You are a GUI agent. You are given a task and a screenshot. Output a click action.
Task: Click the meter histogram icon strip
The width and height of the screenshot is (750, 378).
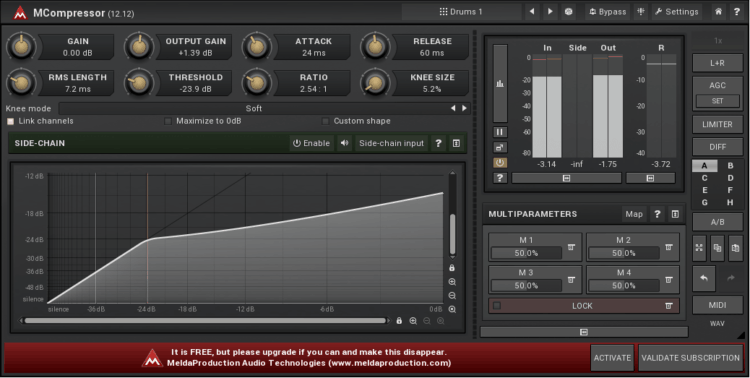(500, 84)
